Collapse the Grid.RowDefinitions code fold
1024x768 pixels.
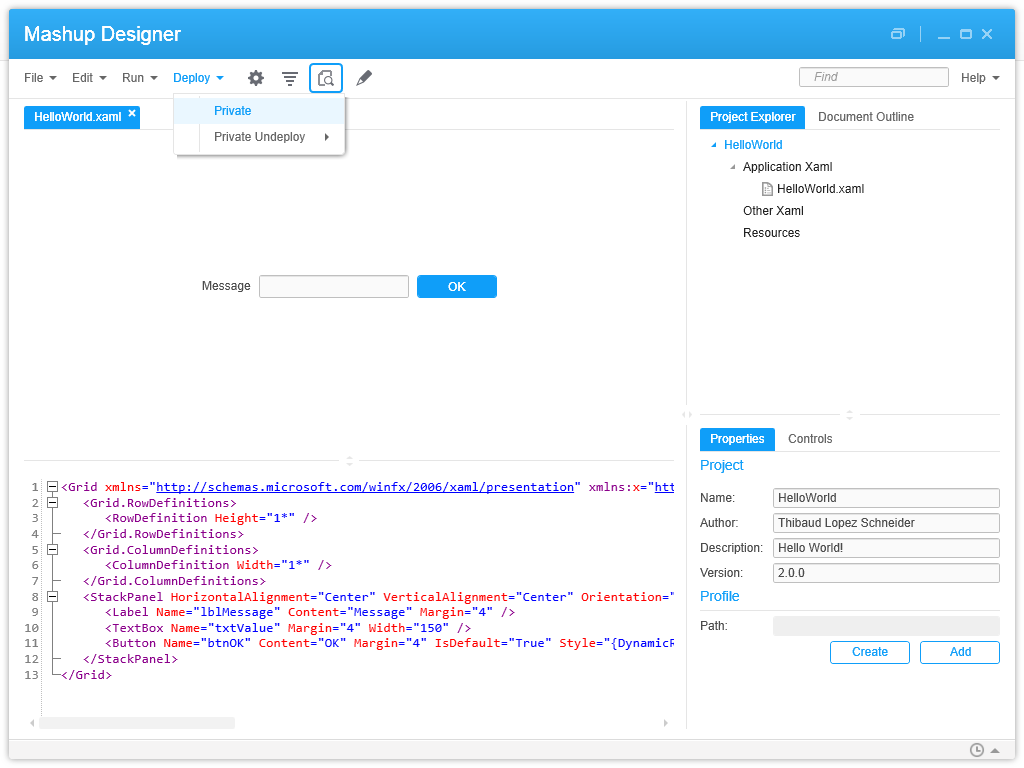pos(53,503)
